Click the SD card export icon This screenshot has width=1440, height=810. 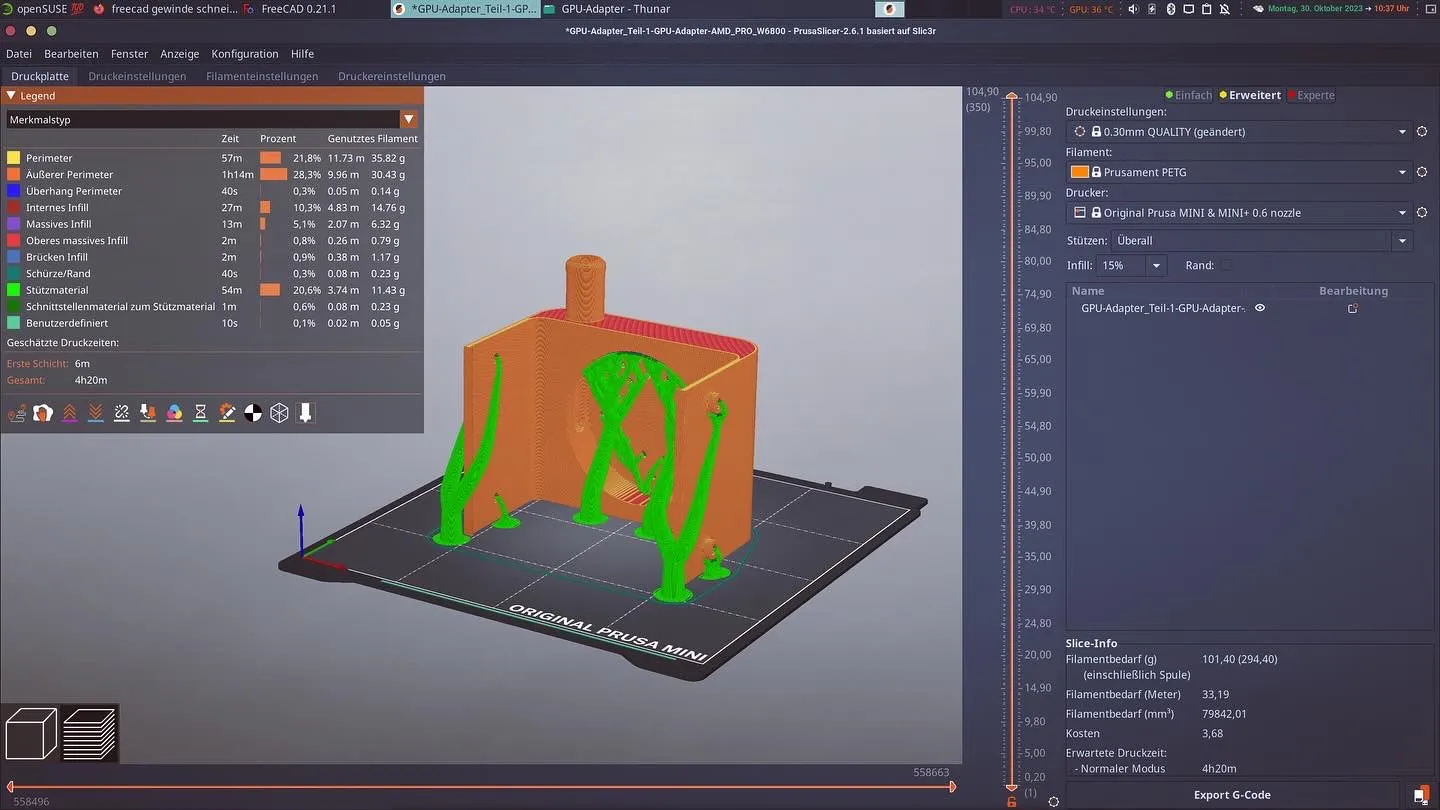[1420, 795]
